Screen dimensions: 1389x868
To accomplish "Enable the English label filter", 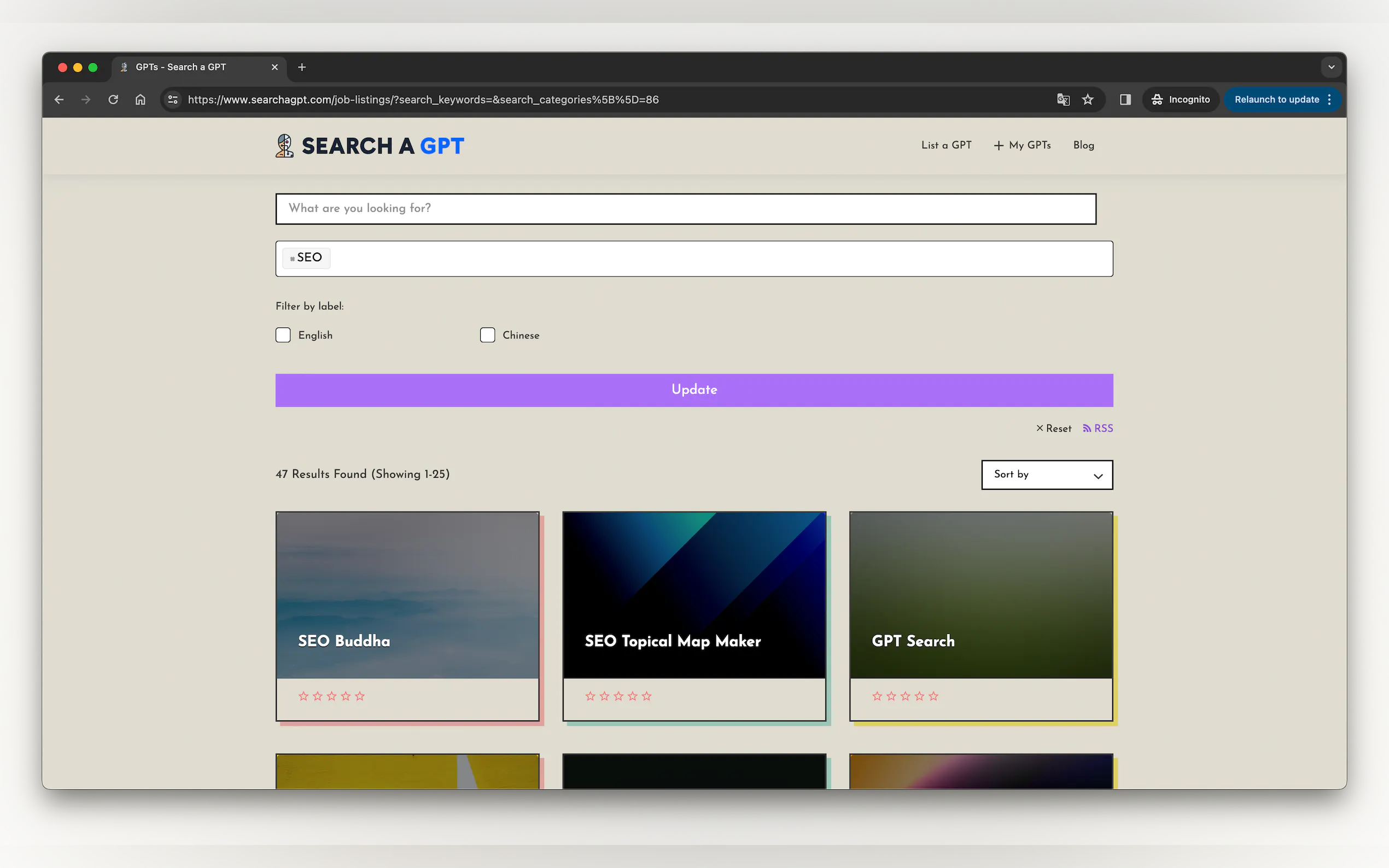I will (x=283, y=335).
